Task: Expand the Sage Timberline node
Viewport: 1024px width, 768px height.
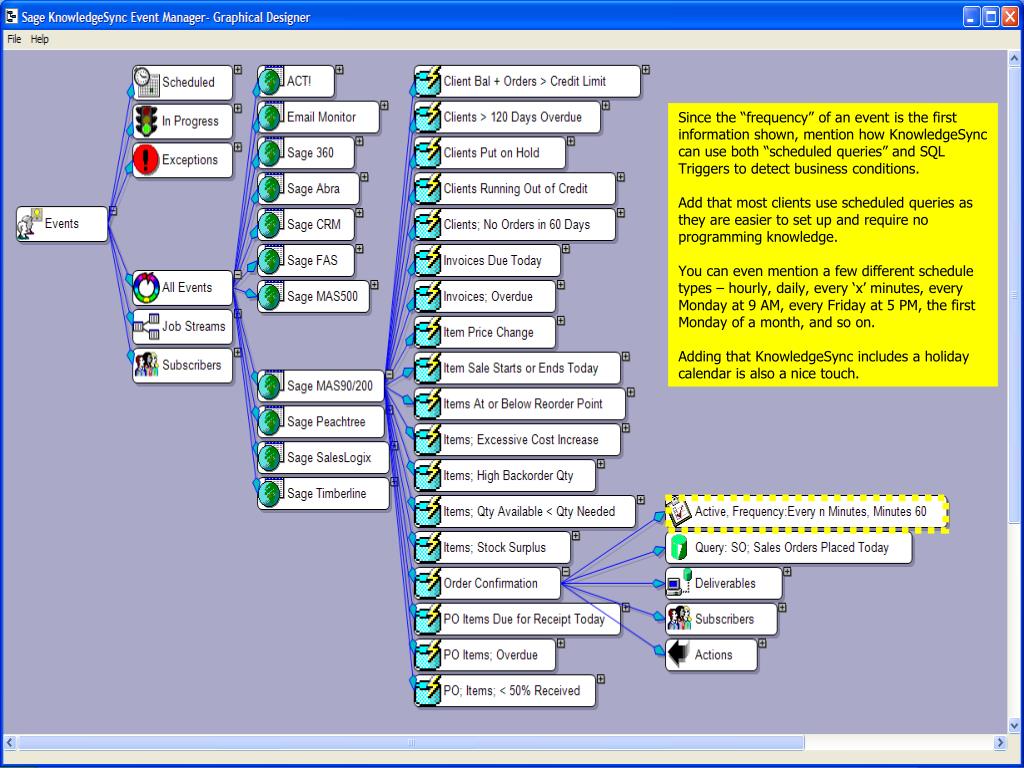Action: pos(394,482)
